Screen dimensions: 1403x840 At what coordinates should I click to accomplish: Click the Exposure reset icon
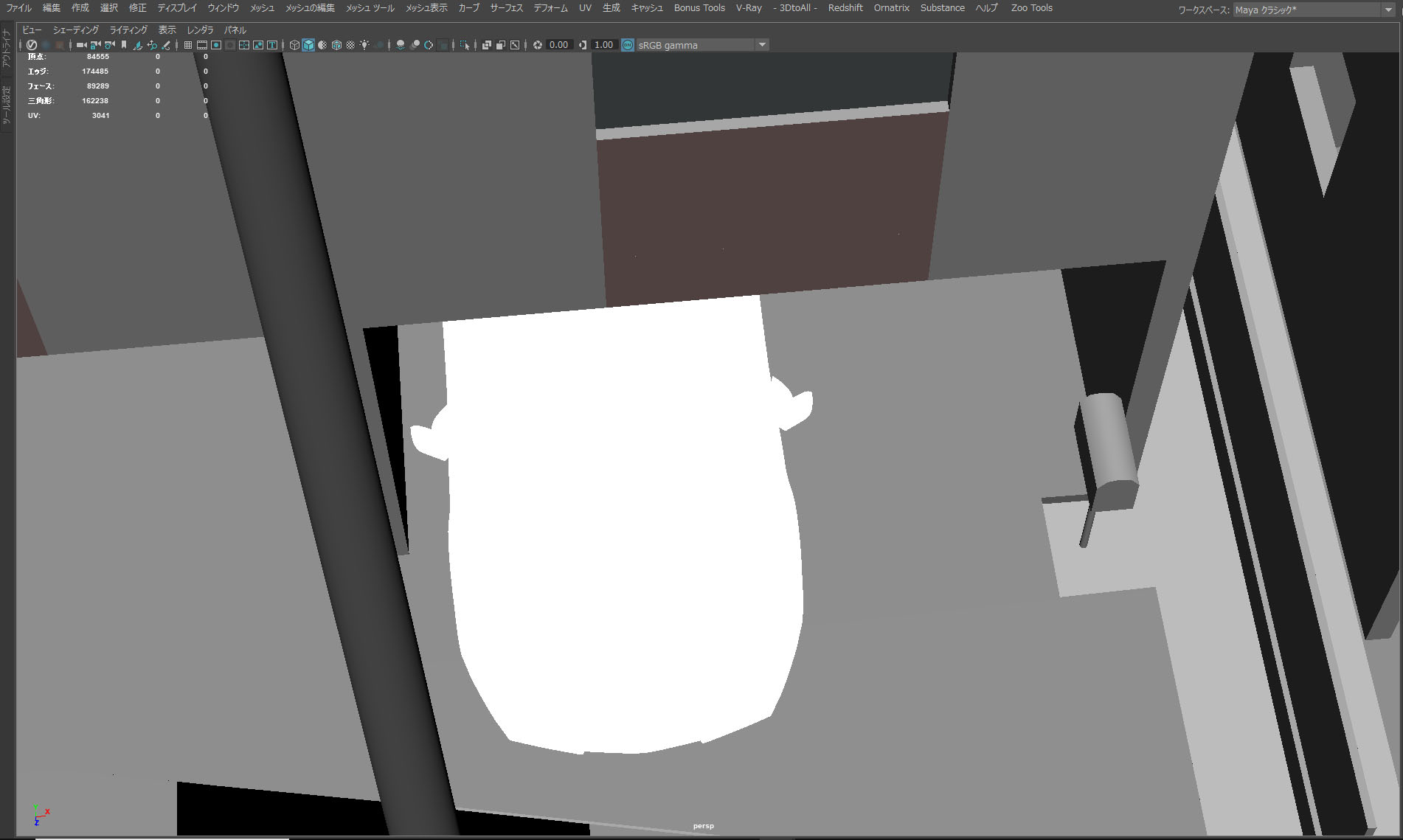pos(538,45)
